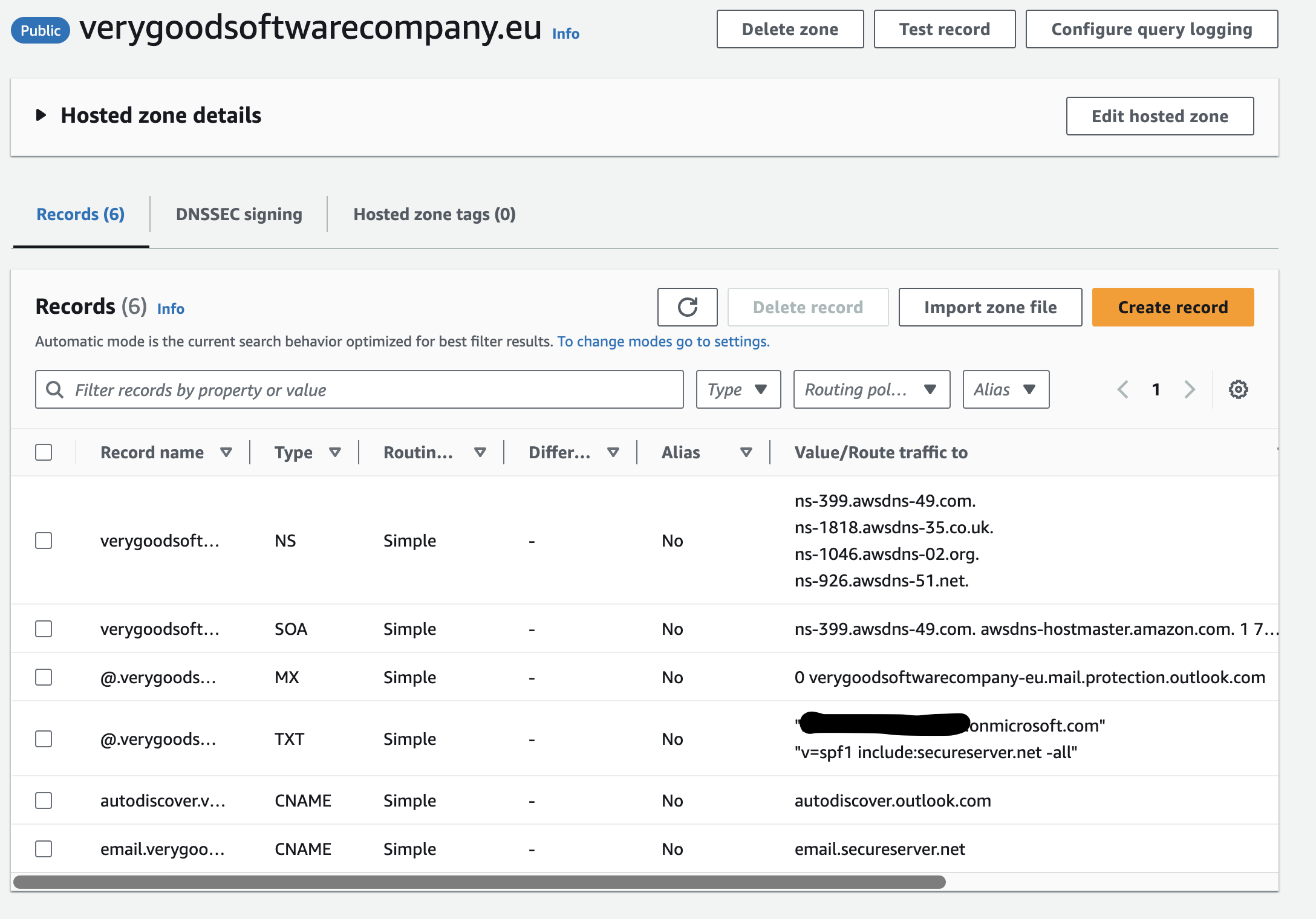1316x919 pixels.
Task: Click the search magnifier icon
Action: [54, 389]
